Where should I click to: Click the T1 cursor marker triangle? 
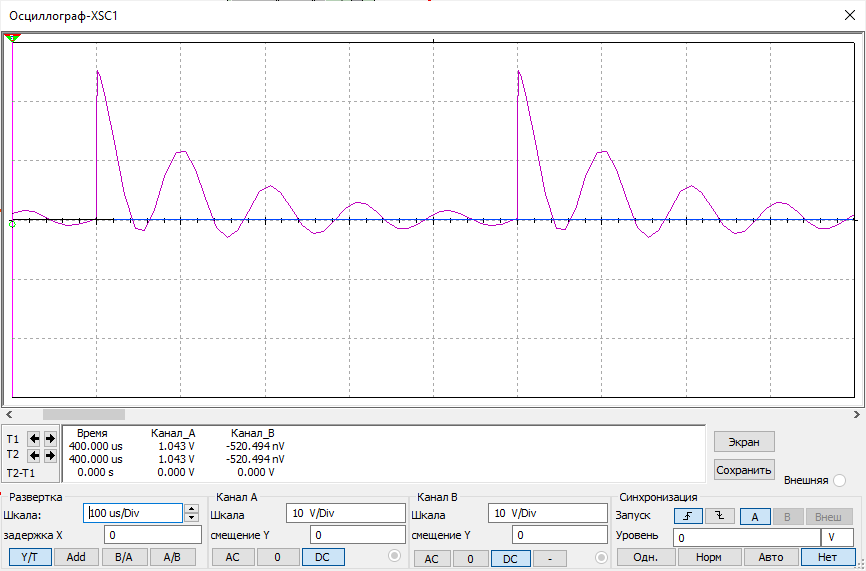tap(12, 38)
